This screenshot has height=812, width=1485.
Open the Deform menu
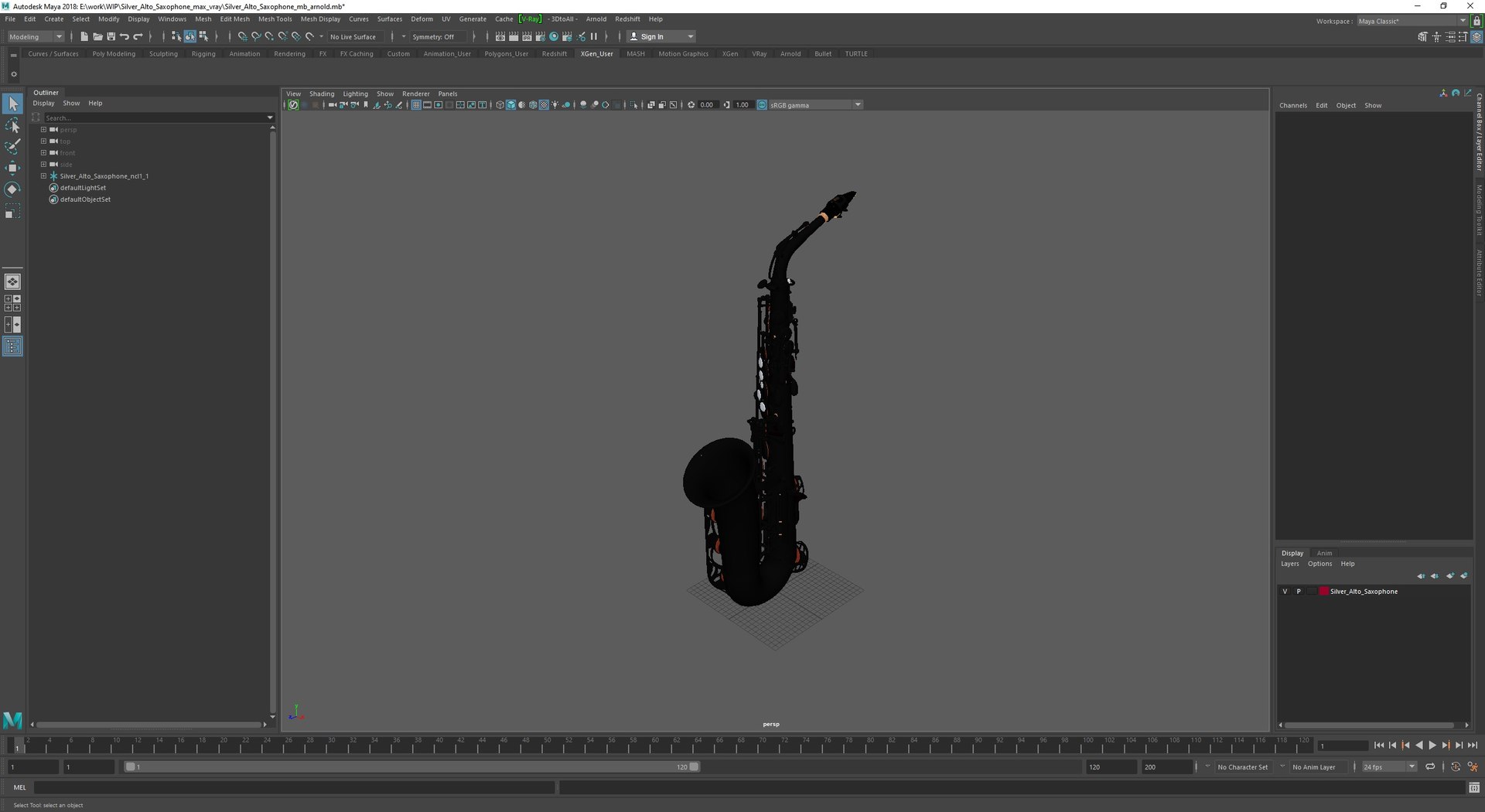tap(422, 19)
